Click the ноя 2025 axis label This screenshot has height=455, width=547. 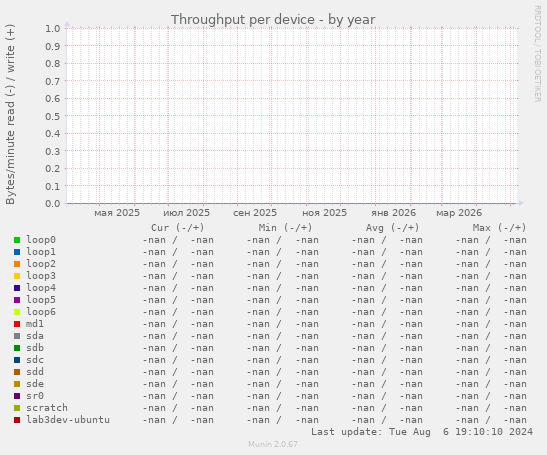pos(324,213)
